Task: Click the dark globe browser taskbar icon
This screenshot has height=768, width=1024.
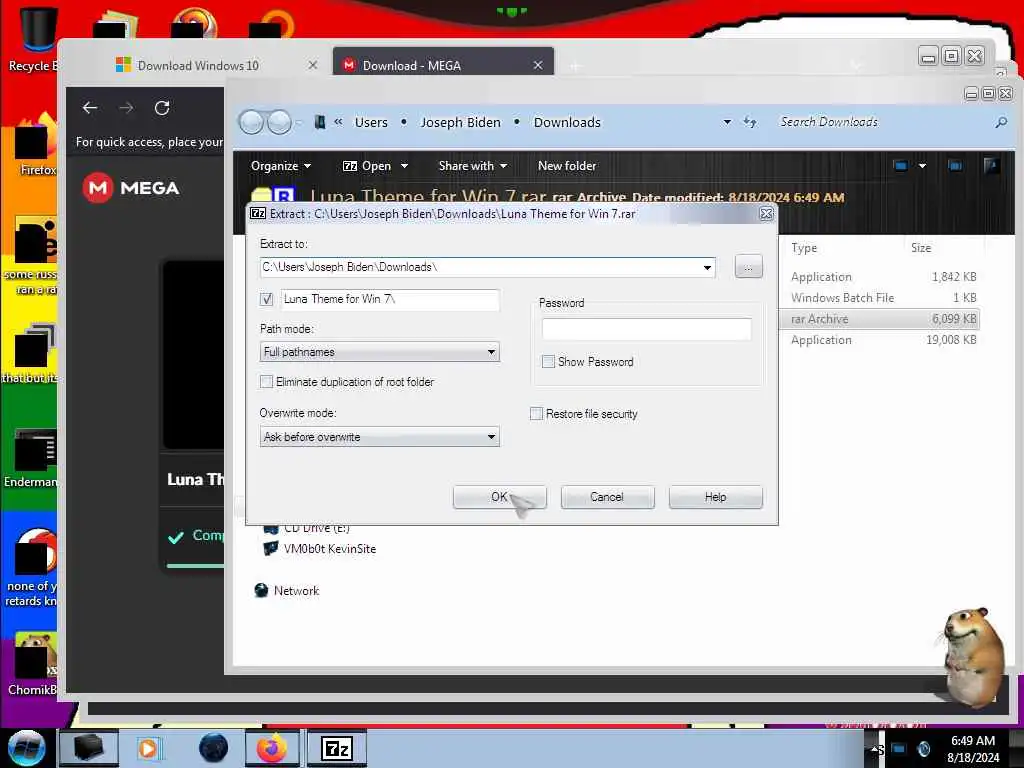Action: tap(214, 748)
